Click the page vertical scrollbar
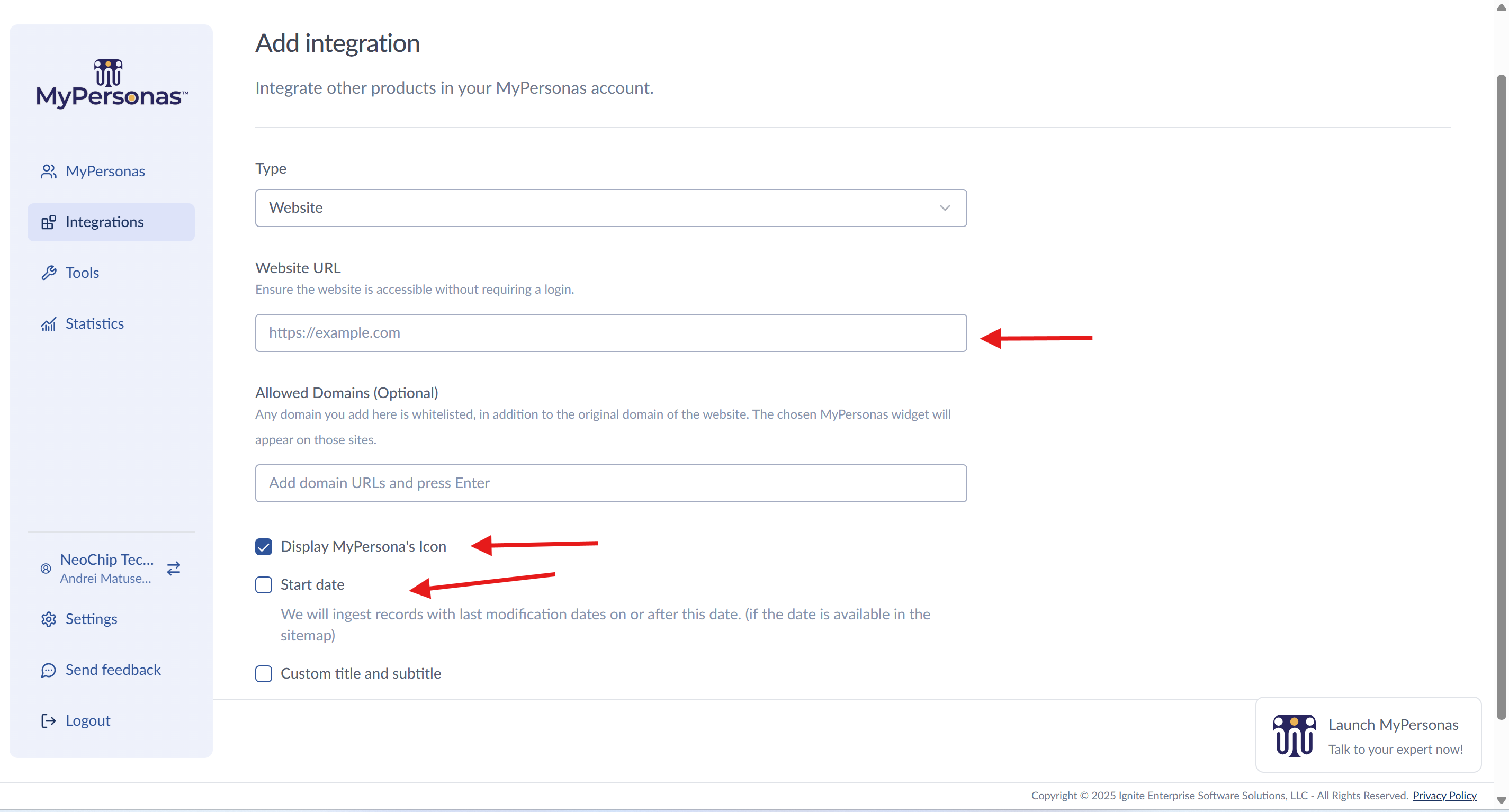1509x812 pixels. coord(1501,397)
